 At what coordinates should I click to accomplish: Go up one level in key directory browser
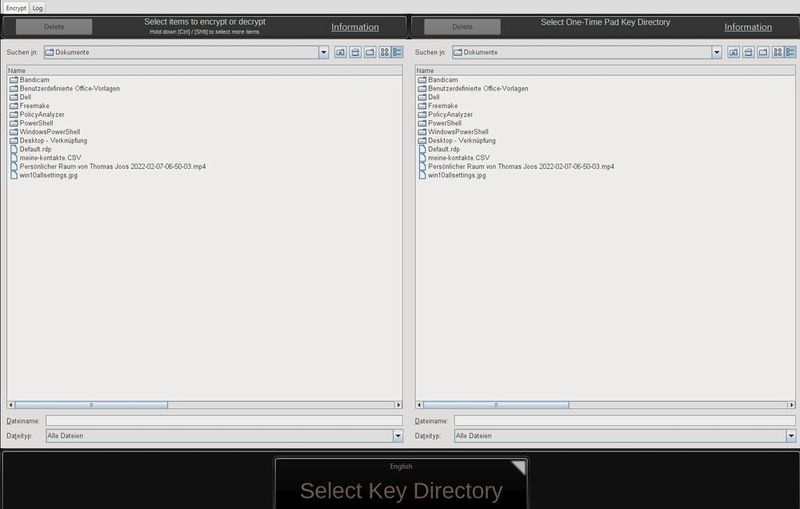tap(733, 52)
